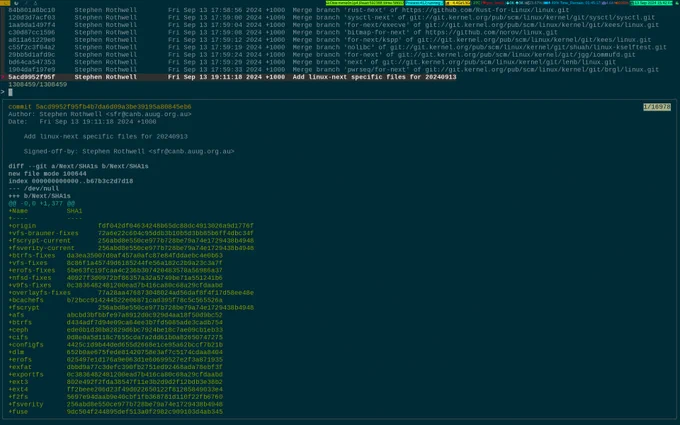Click the 1/16978 preview line indicator
Image resolution: width=680 pixels, height=425 pixels.
click(657, 107)
